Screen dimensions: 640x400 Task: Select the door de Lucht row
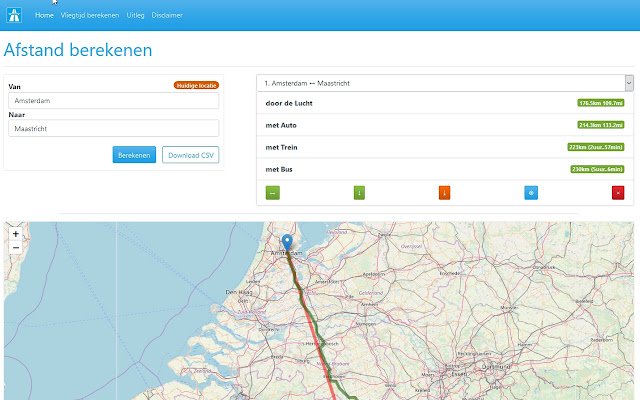(x=444, y=103)
